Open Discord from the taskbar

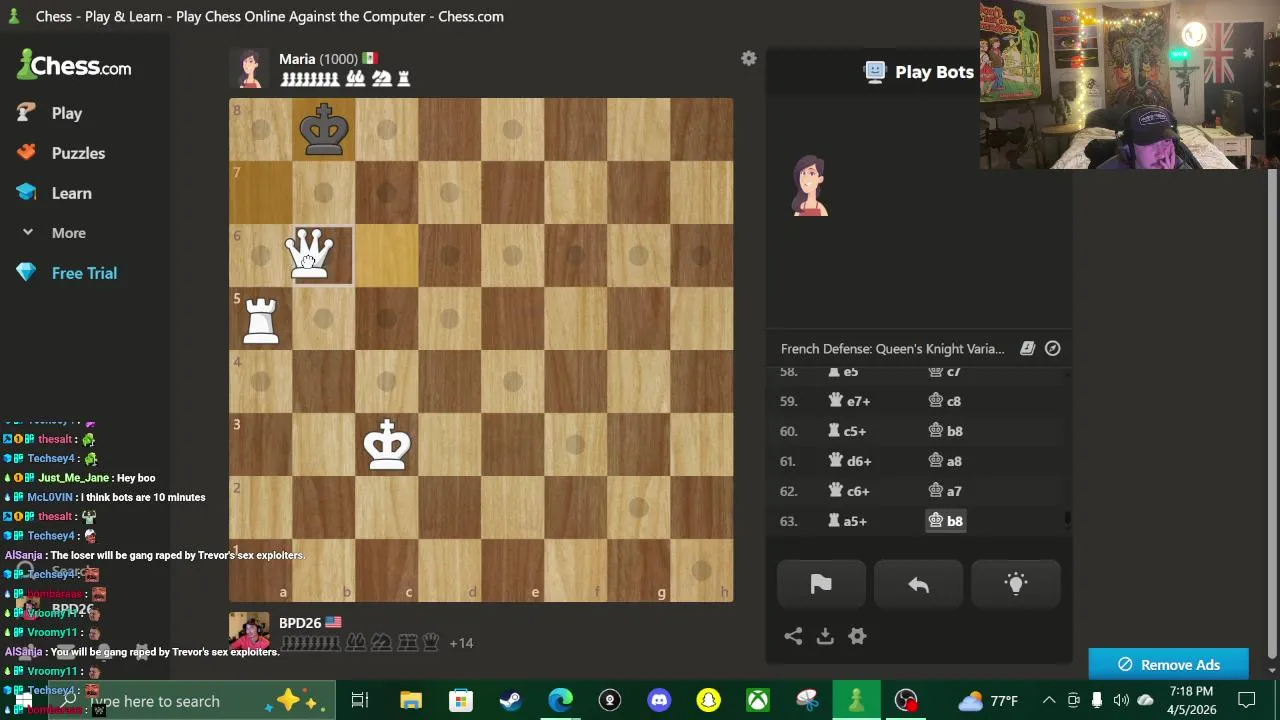[x=659, y=700]
